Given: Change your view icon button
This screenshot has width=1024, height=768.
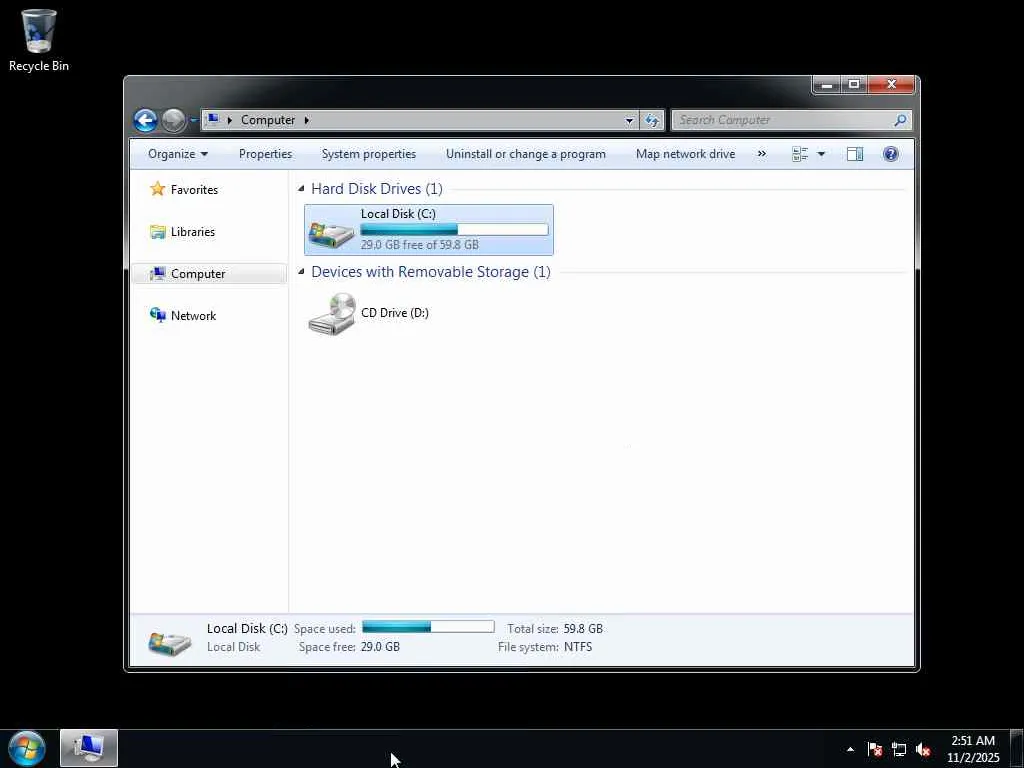Looking at the screenshot, I should coord(800,154).
